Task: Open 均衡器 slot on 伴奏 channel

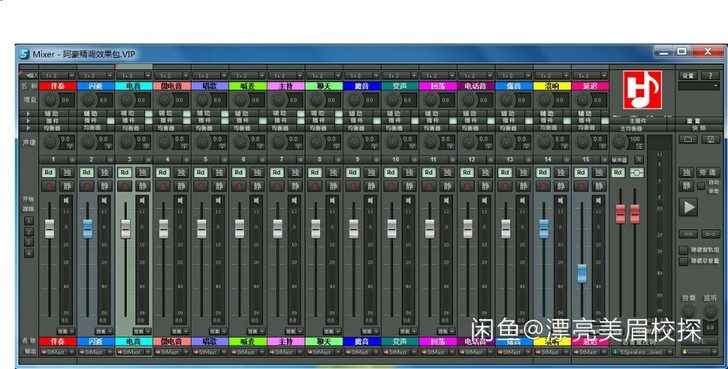Action: (x=54, y=128)
